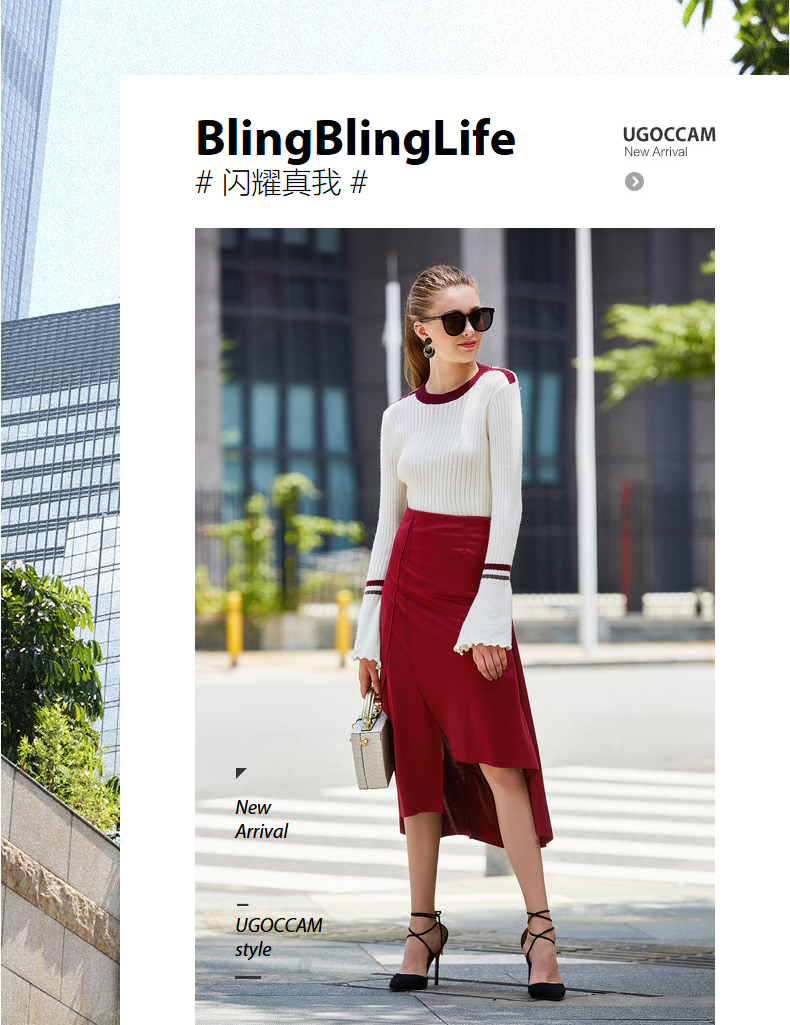Image resolution: width=790 pixels, height=1025 pixels.
Task: Click the small dark triangle above New Arrival
Action: 240,773
